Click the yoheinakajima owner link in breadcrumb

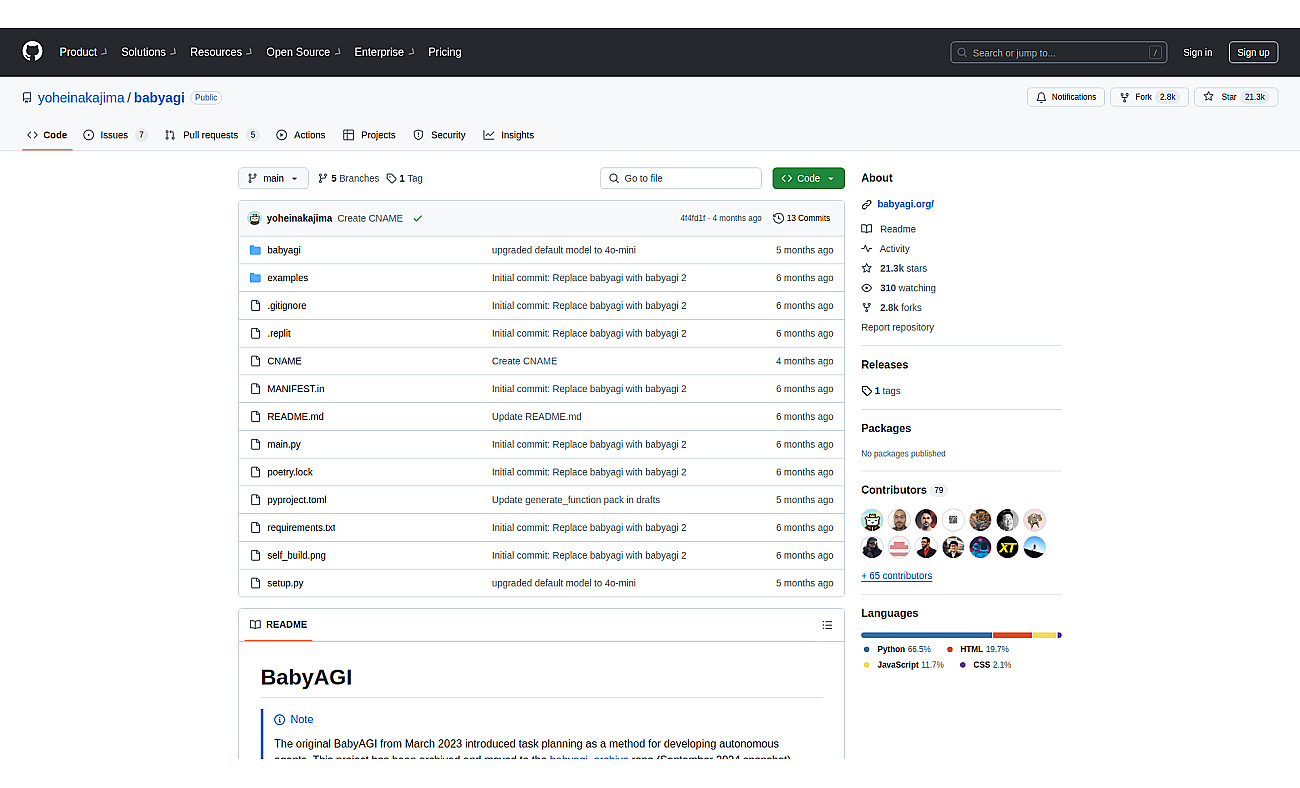[81, 98]
